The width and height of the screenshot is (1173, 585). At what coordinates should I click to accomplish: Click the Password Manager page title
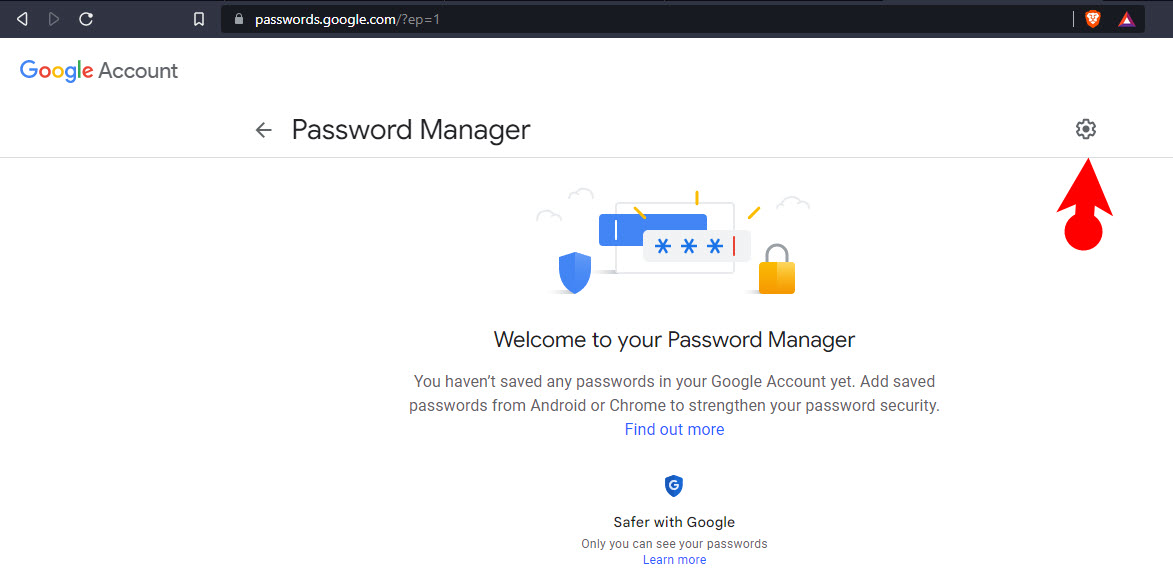click(x=411, y=130)
